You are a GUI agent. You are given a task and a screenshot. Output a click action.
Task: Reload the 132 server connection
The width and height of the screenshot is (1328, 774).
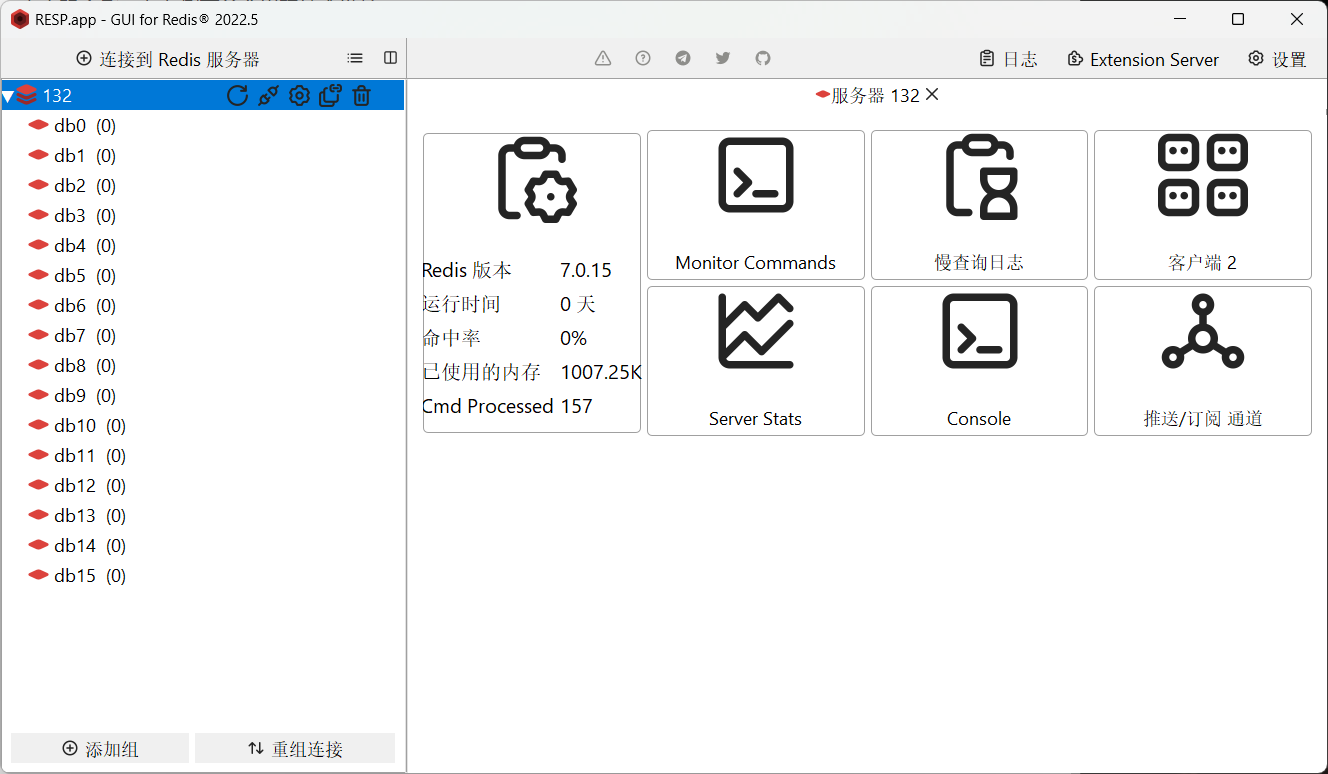point(237,95)
